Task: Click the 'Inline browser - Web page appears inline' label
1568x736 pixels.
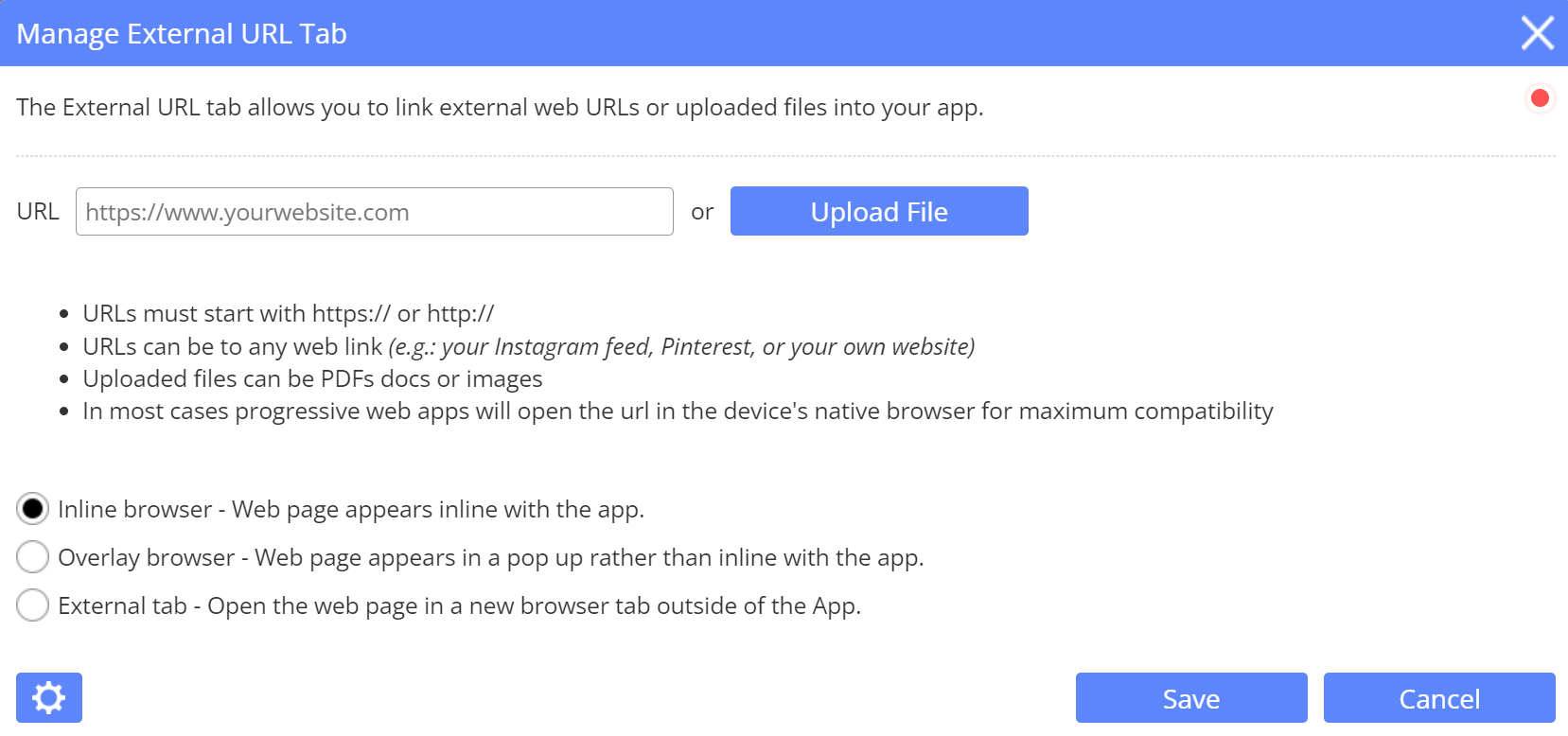Action: click(x=350, y=510)
